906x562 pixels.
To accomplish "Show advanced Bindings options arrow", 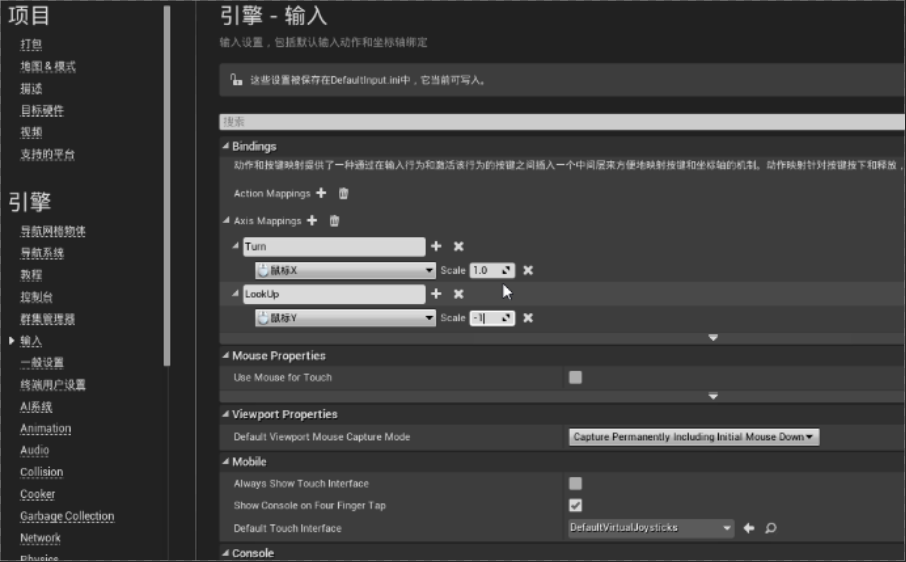I will (x=713, y=337).
